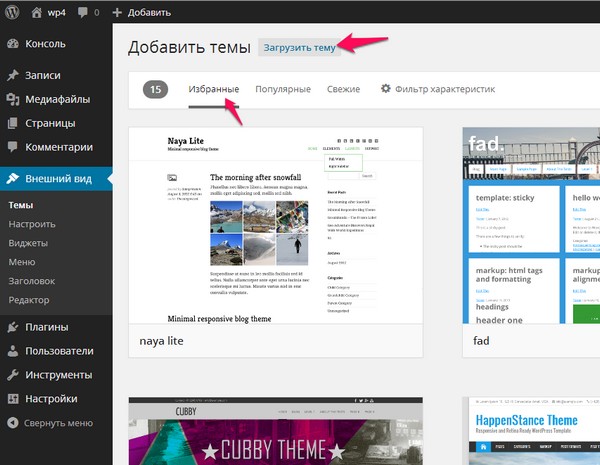This screenshot has height=465, width=600.
Task: Click the fad theme name label
Action: point(481,341)
